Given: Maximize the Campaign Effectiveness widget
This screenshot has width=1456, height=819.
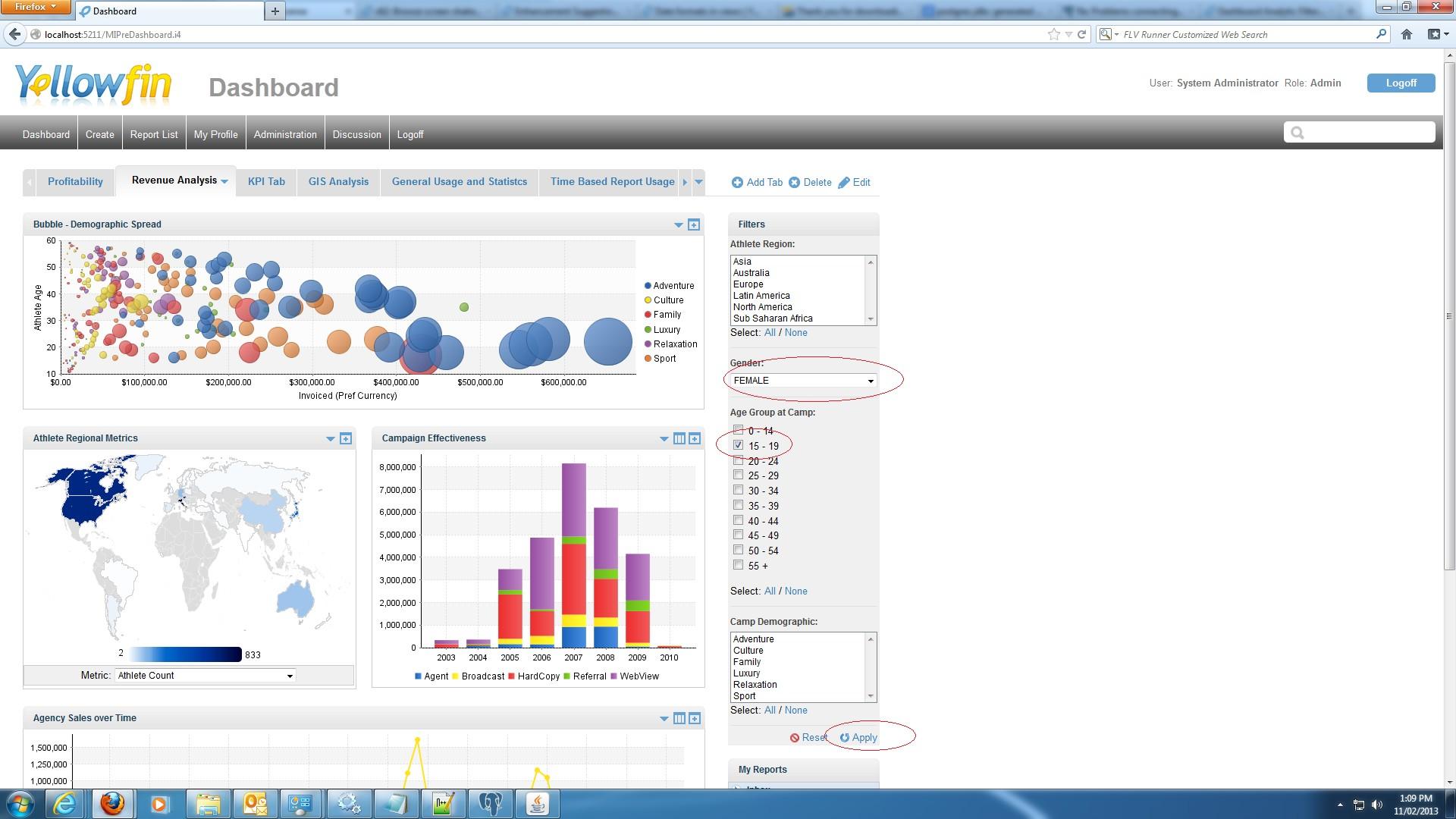Looking at the screenshot, I should [695, 438].
